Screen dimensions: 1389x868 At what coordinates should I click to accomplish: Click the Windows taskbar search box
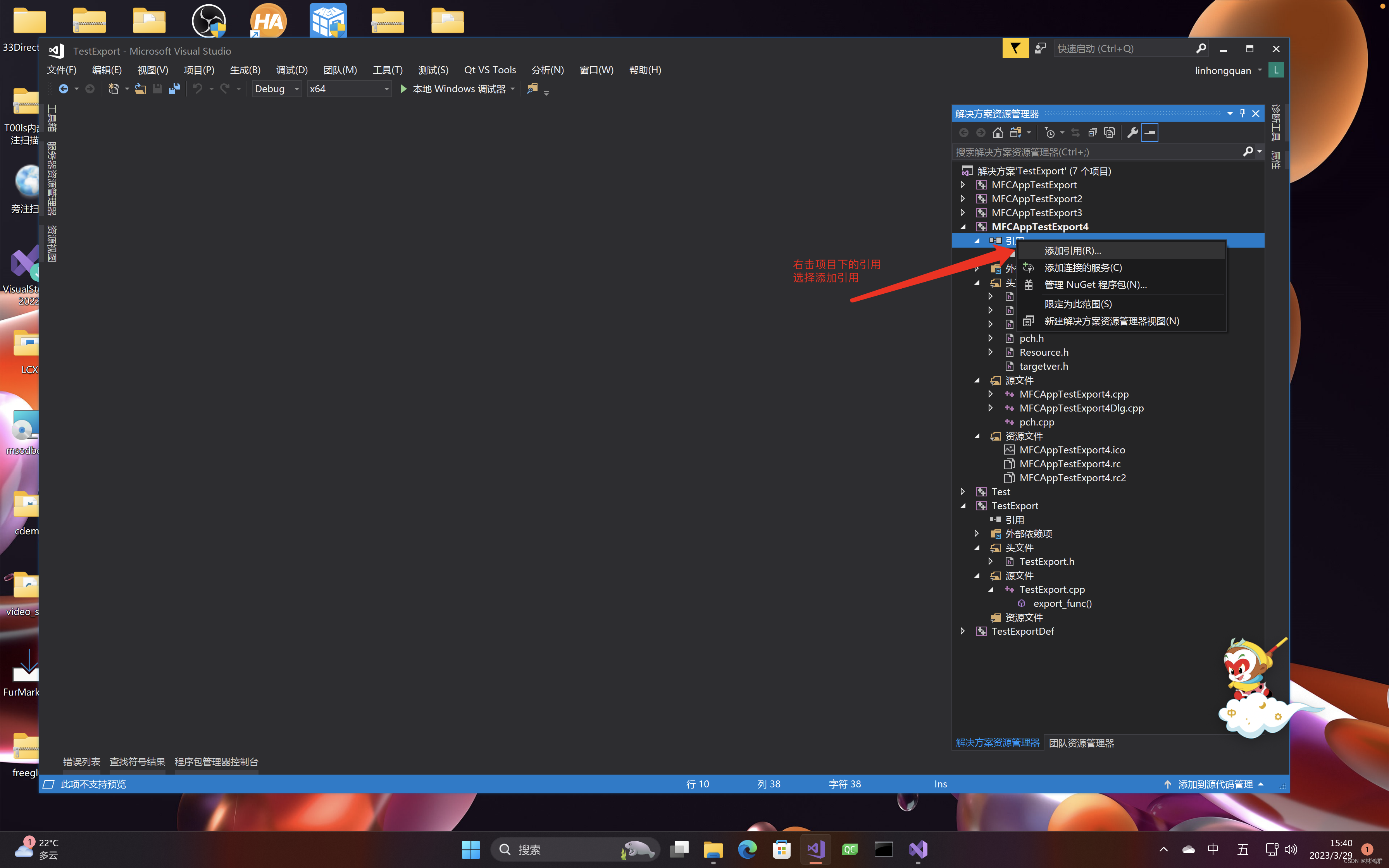[575, 849]
